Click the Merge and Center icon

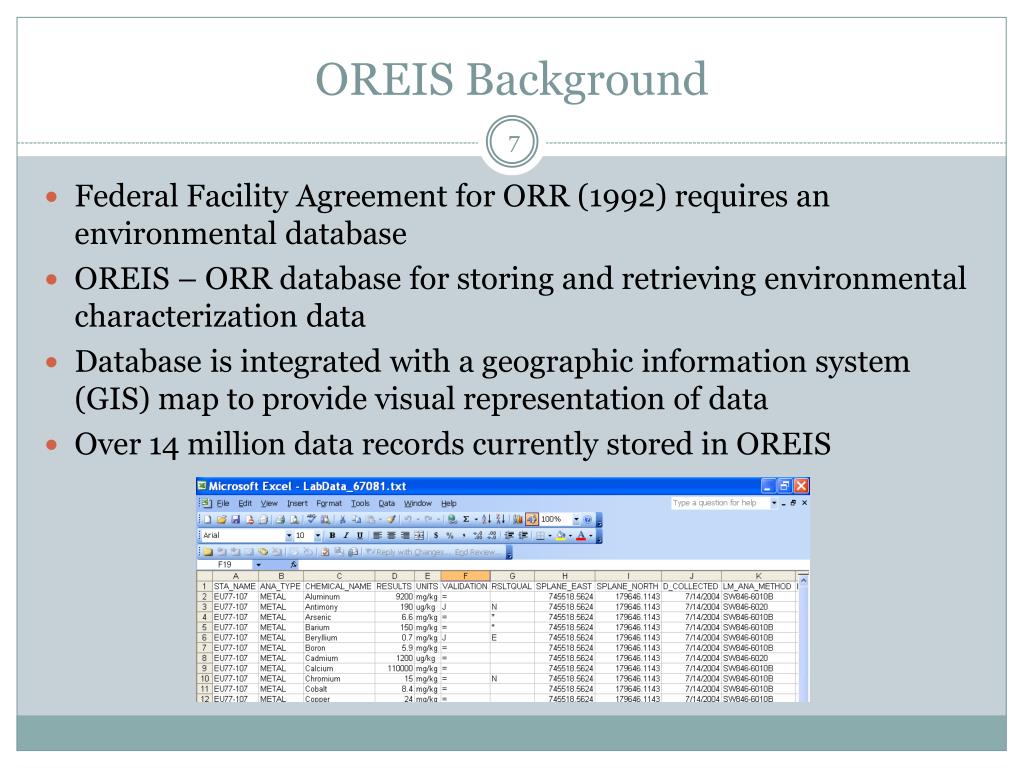419,535
